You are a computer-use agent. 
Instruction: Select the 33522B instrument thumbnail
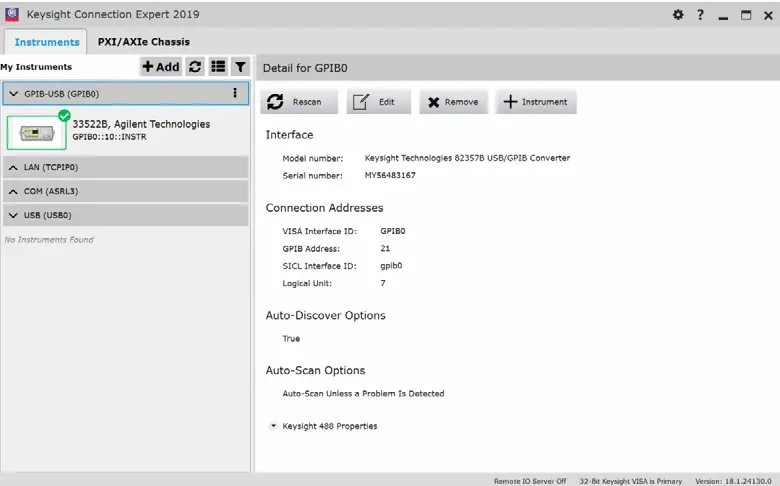click(x=36, y=133)
